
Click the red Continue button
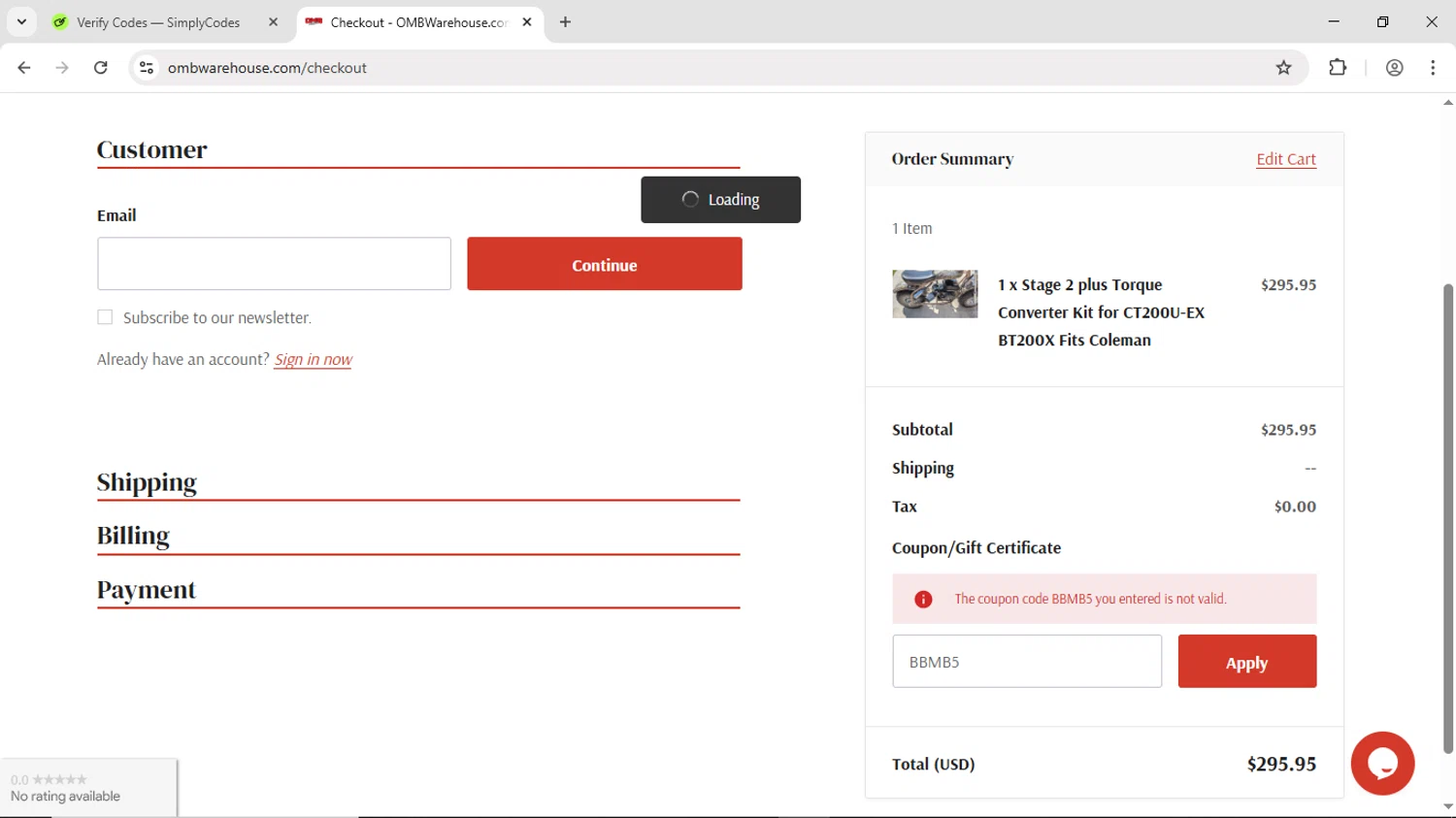(x=605, y=264)
